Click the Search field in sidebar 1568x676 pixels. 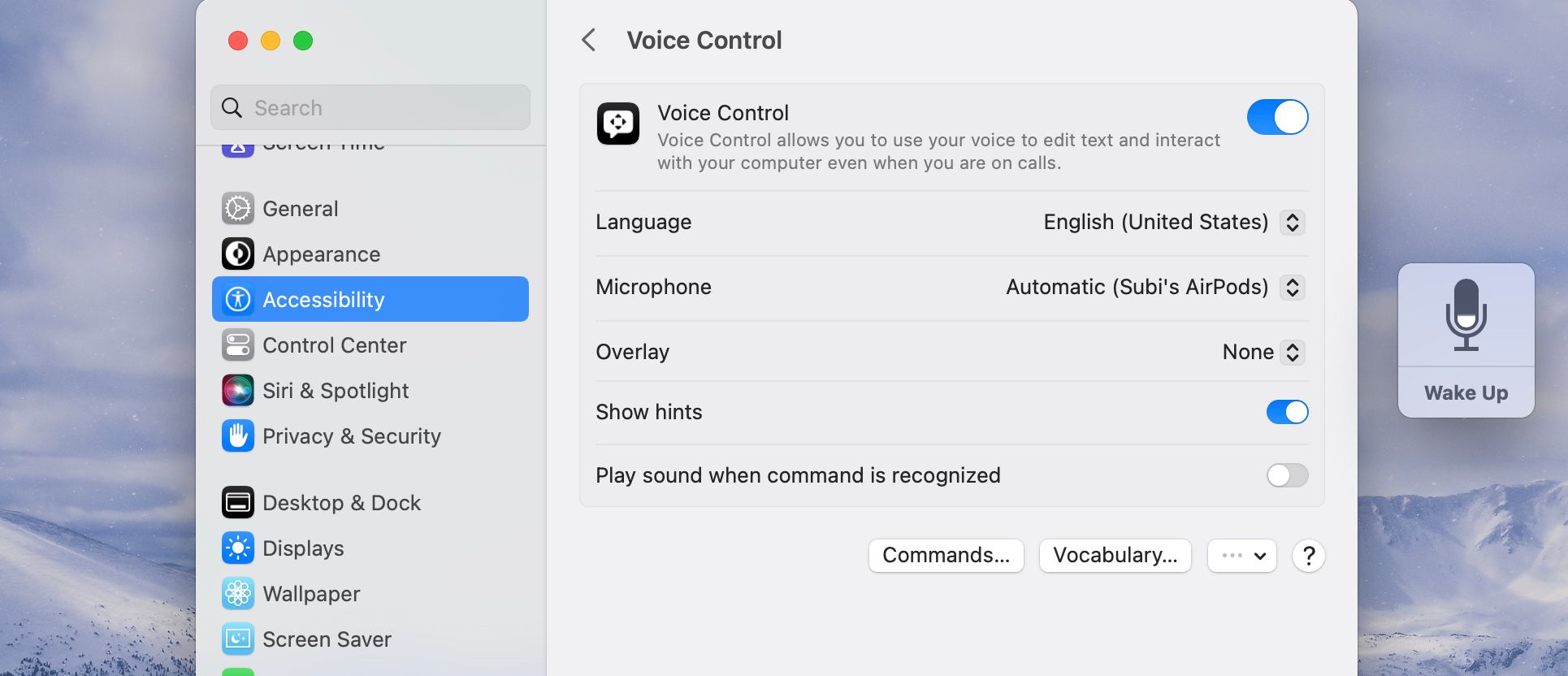point(370,108)
